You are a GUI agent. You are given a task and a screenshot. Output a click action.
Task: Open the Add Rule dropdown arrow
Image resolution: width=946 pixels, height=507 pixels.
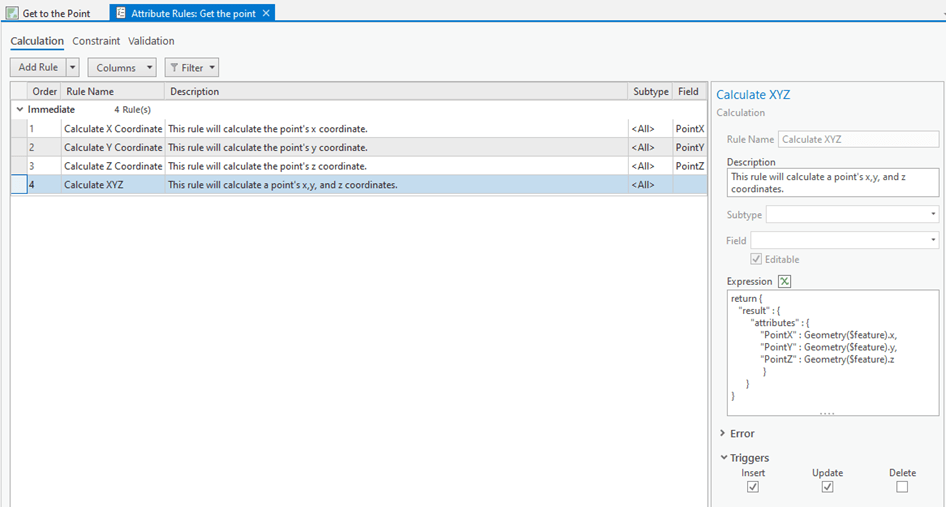tap(72, 67)
